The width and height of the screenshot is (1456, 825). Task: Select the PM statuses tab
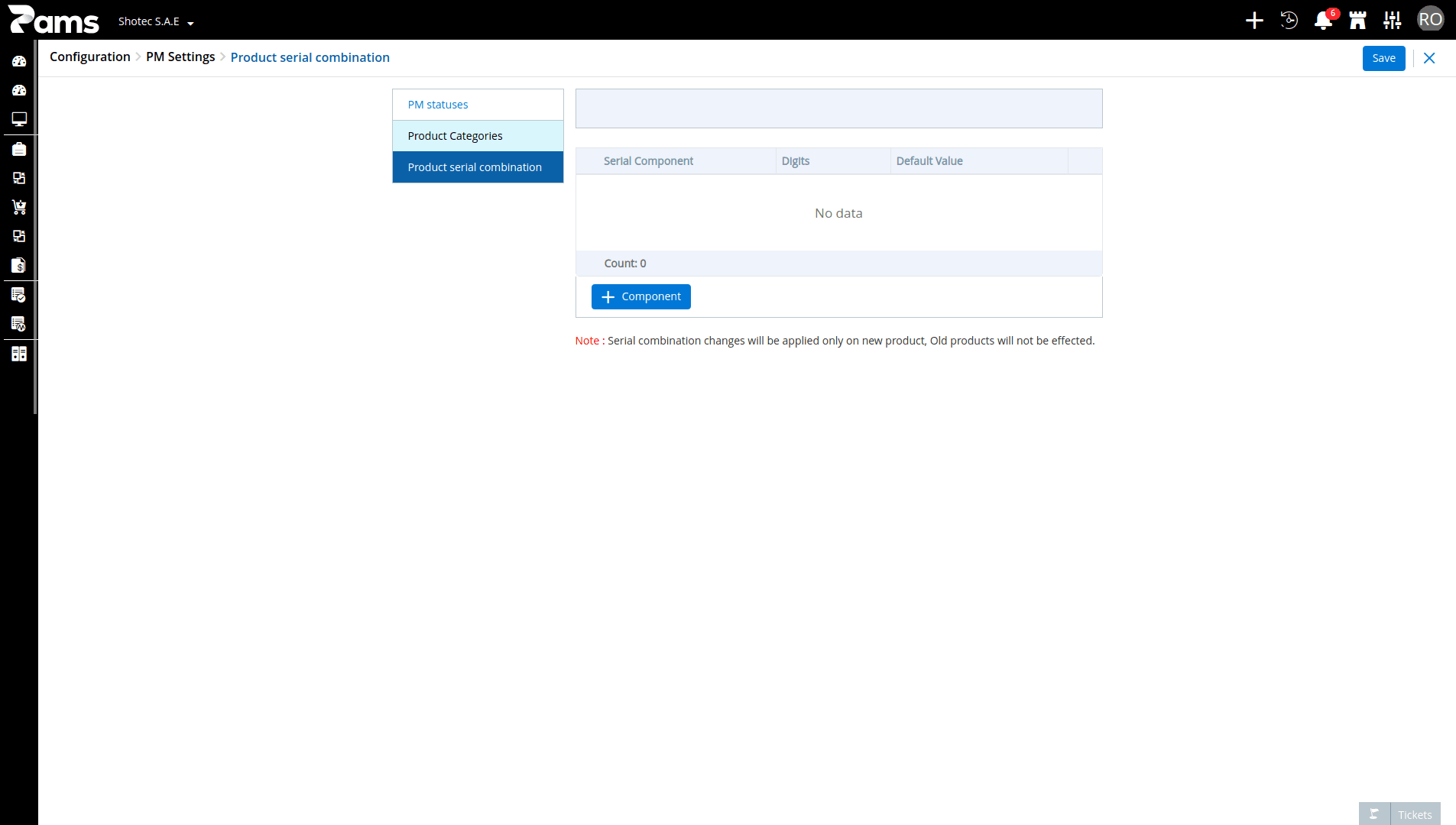pos(478,105)
